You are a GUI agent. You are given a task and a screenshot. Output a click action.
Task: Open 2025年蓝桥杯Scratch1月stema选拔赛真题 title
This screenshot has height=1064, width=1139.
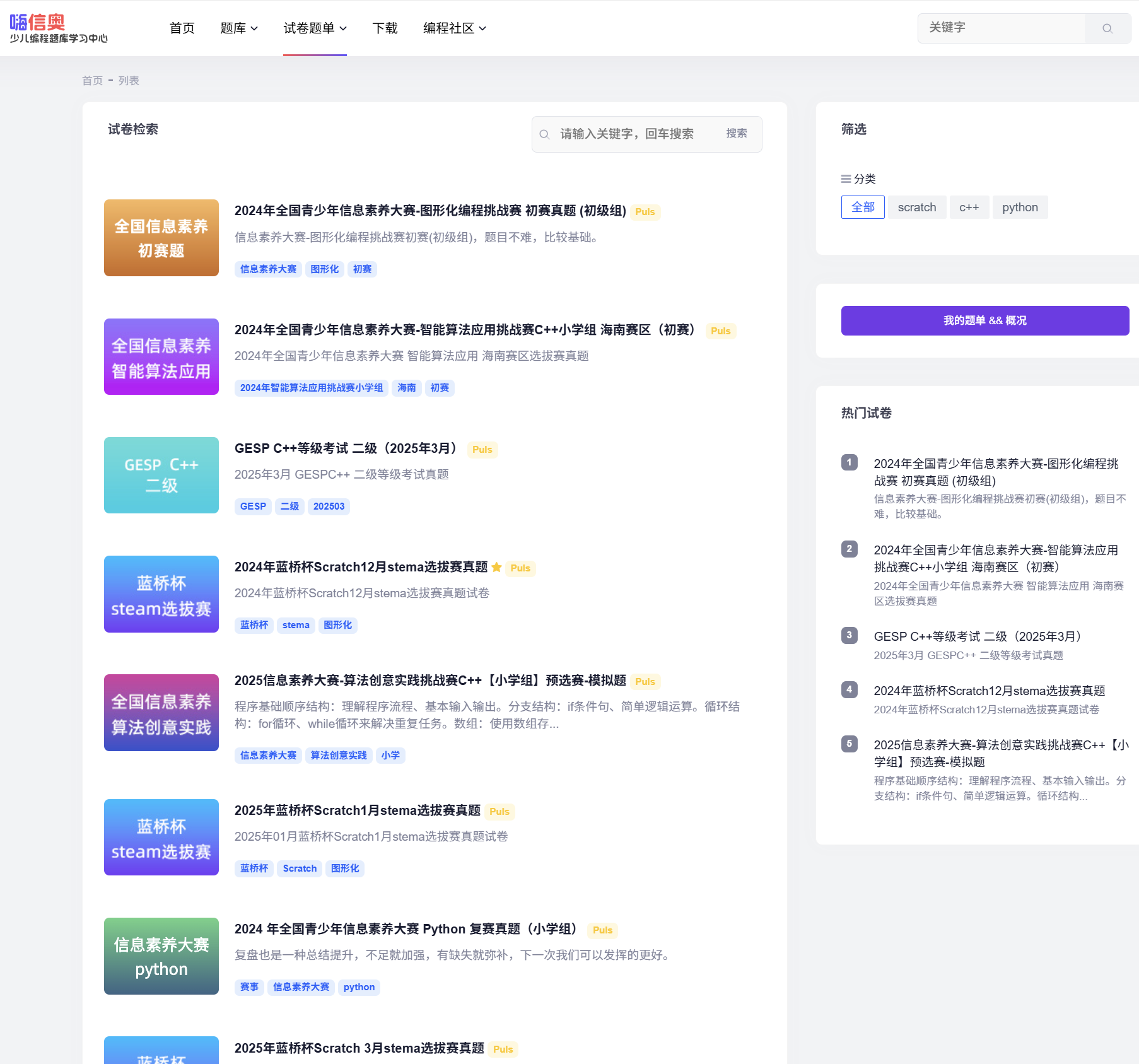358,810
